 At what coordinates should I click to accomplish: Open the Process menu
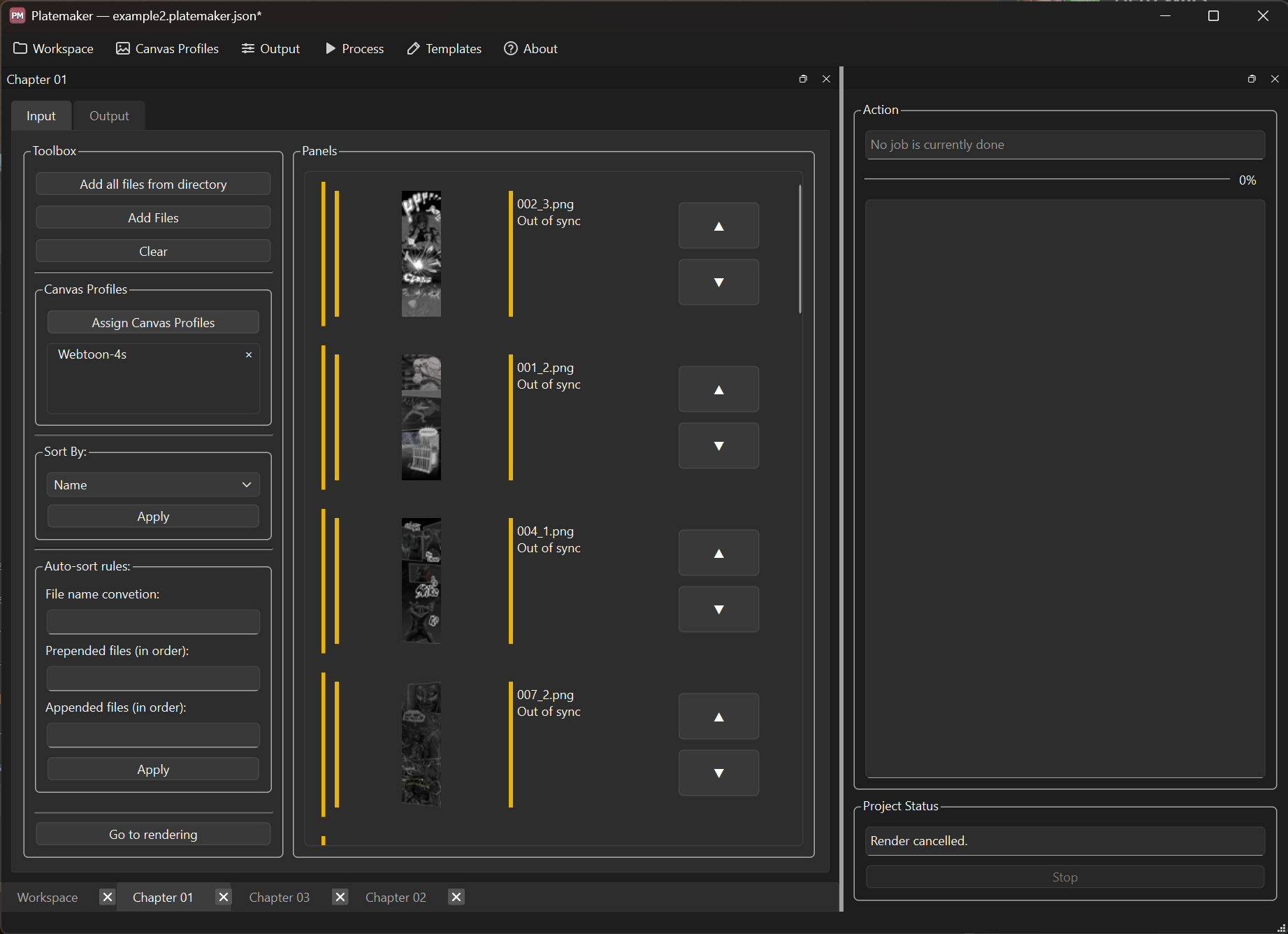[354, 49]
